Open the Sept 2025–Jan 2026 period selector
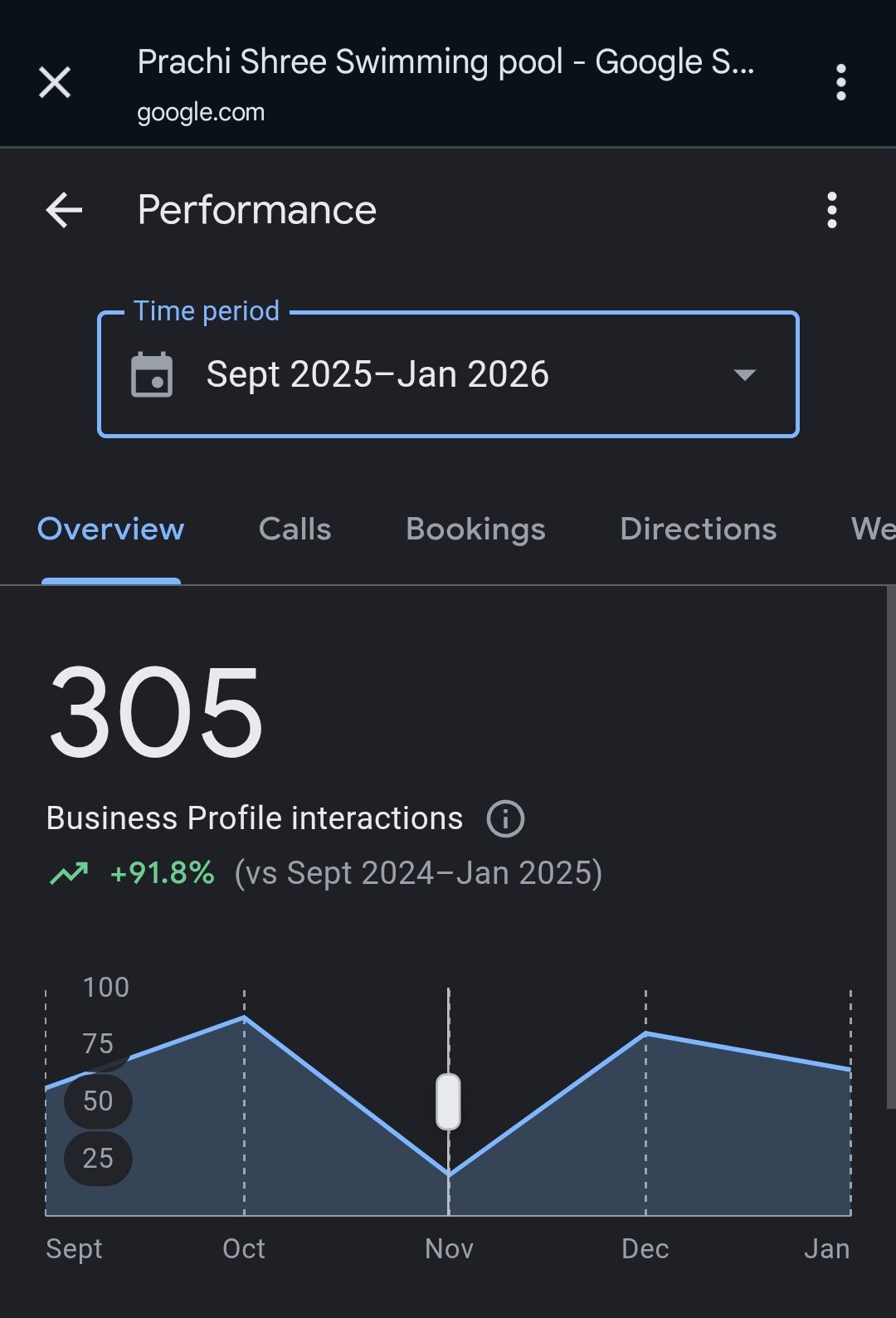The width and height of the screenshot is (896, 1318). coord(377,375)
